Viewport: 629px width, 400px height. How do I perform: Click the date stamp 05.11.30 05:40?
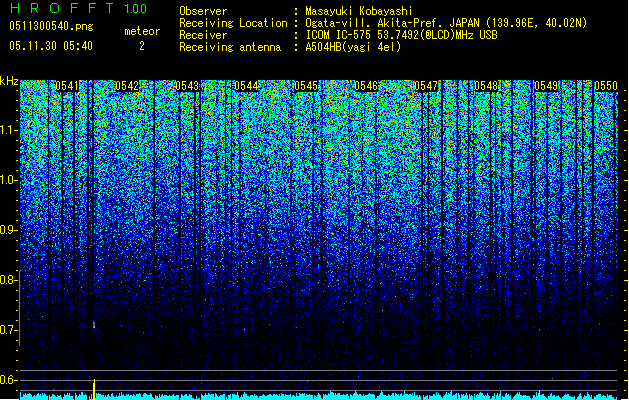[51, 46]
